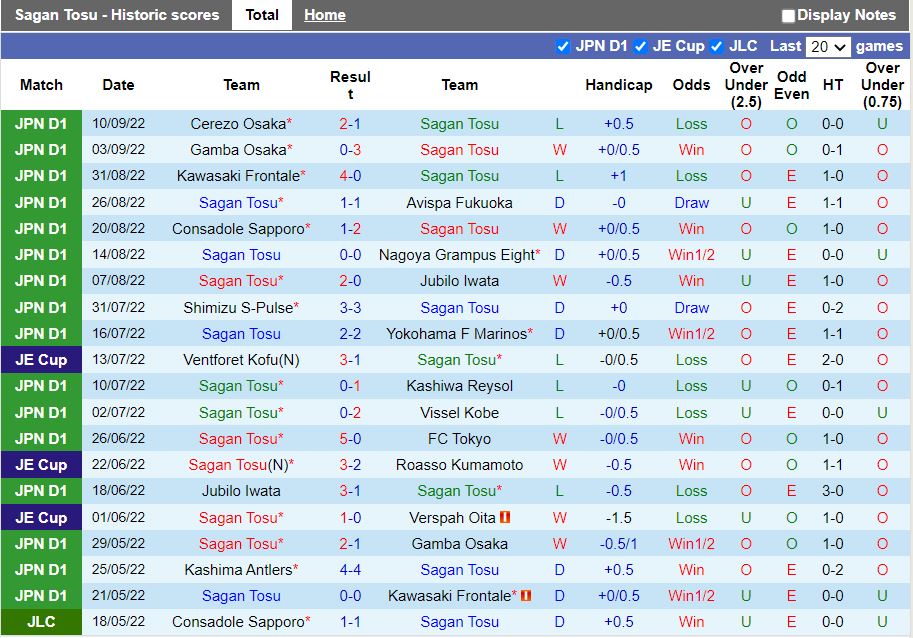Enable the Display Notes checkbox

[789, 15]
